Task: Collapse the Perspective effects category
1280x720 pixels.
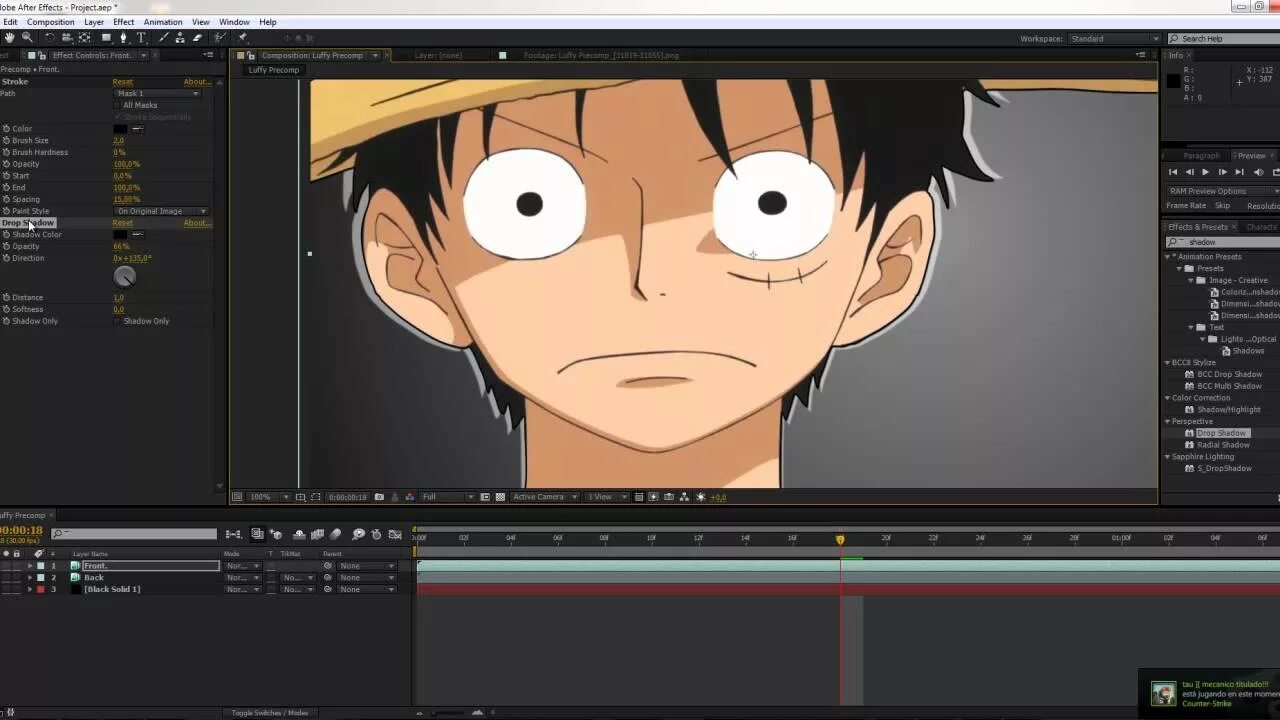Action: 1167,421
